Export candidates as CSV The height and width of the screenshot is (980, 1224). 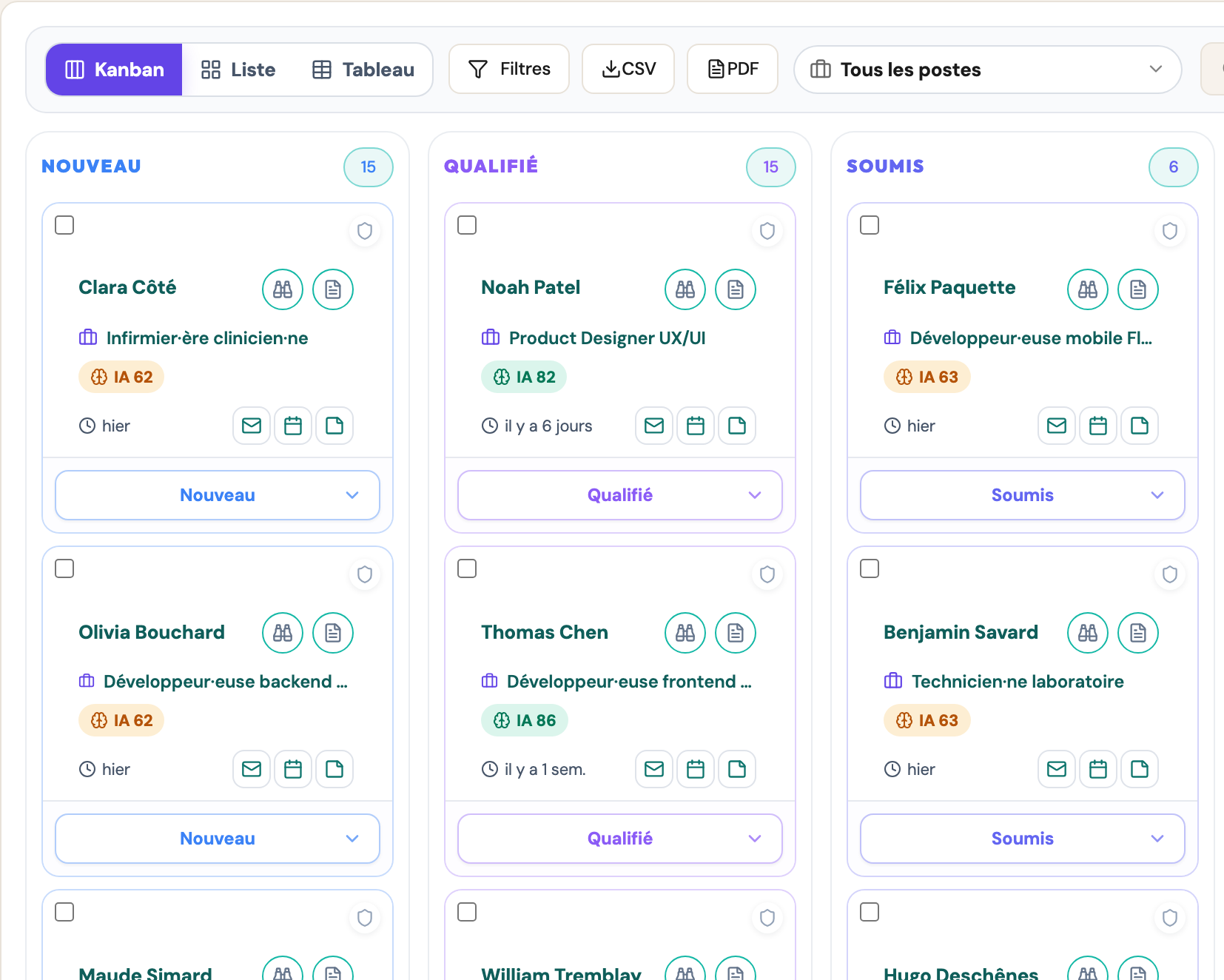628,69
